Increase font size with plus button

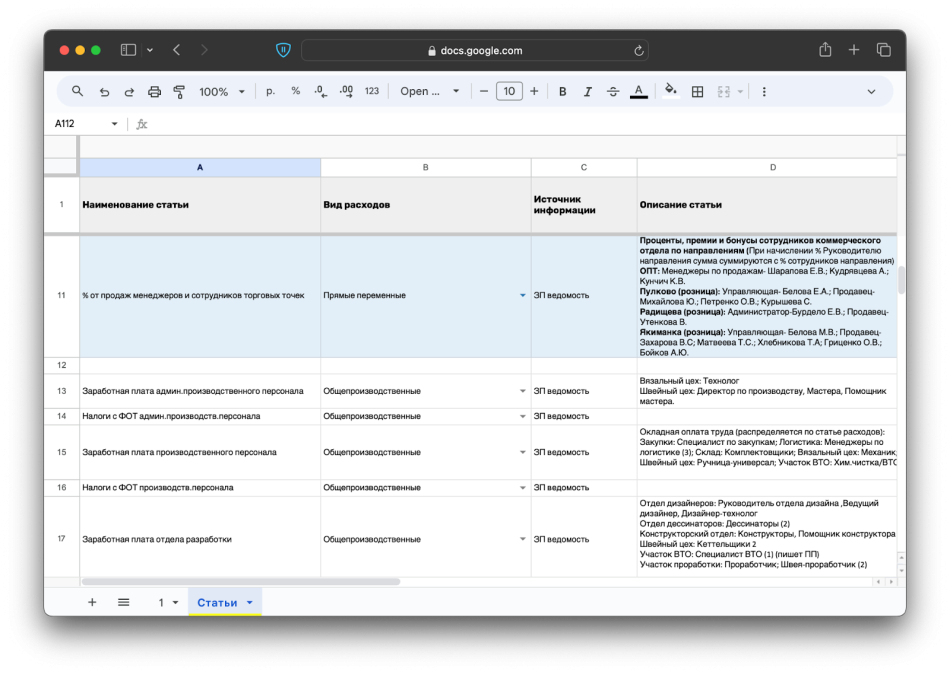534,91
